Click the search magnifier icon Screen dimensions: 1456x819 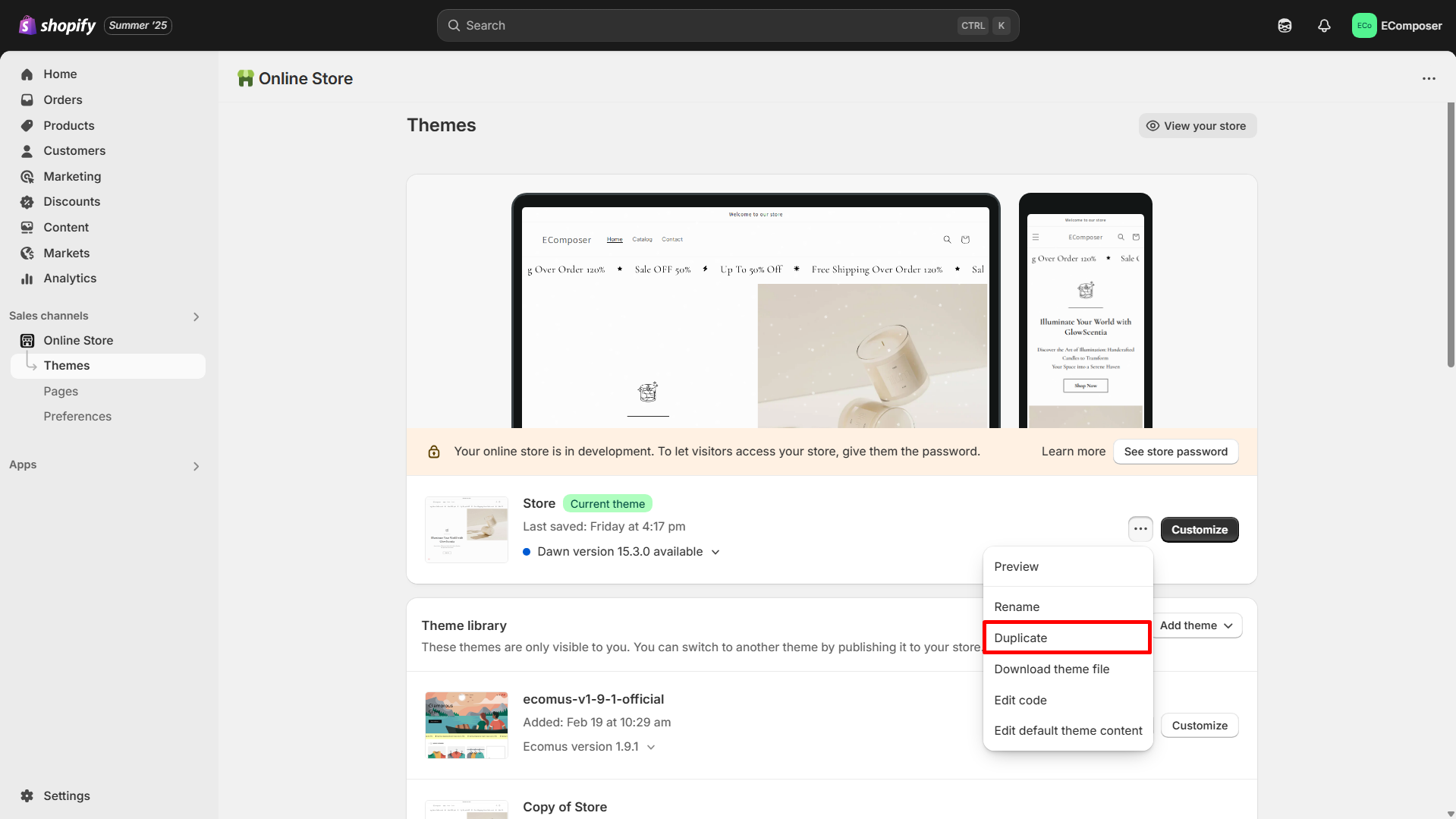click(x=454, y=26)
